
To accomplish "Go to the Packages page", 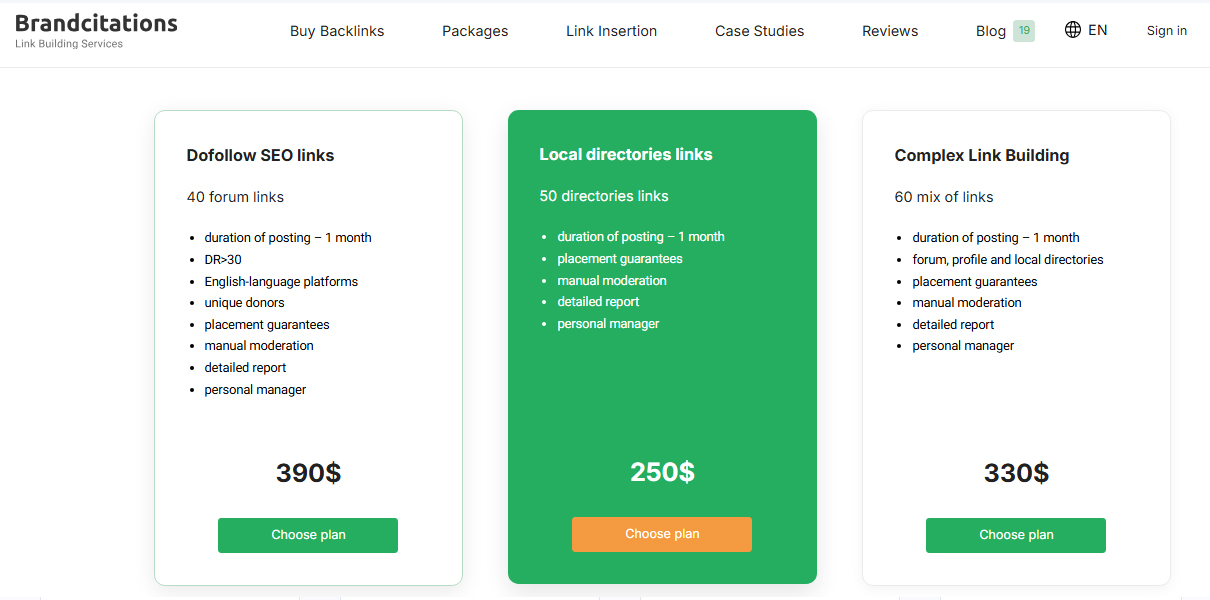I will [475, 31].
